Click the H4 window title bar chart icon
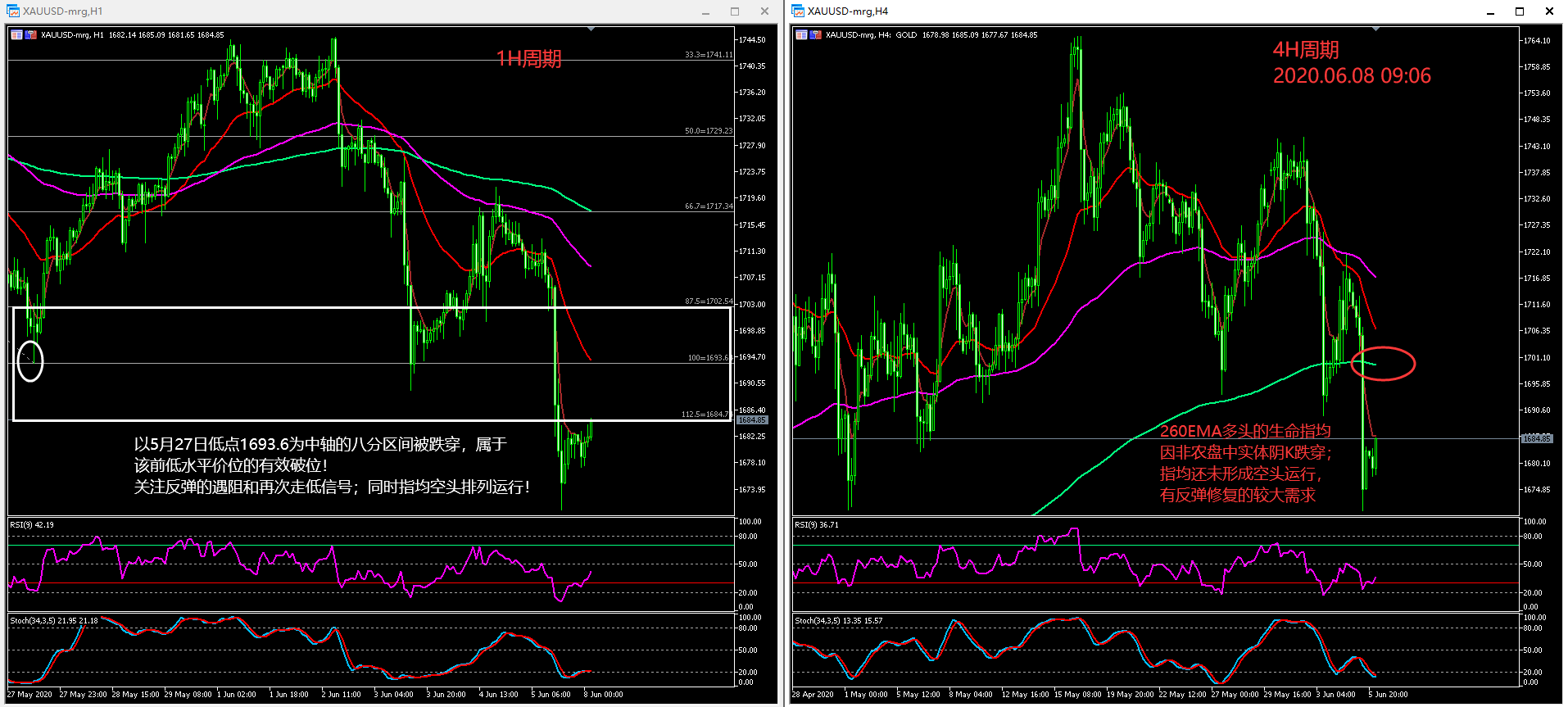The height and width of the screenshot is (707, 1568). [x=798, y=11]
